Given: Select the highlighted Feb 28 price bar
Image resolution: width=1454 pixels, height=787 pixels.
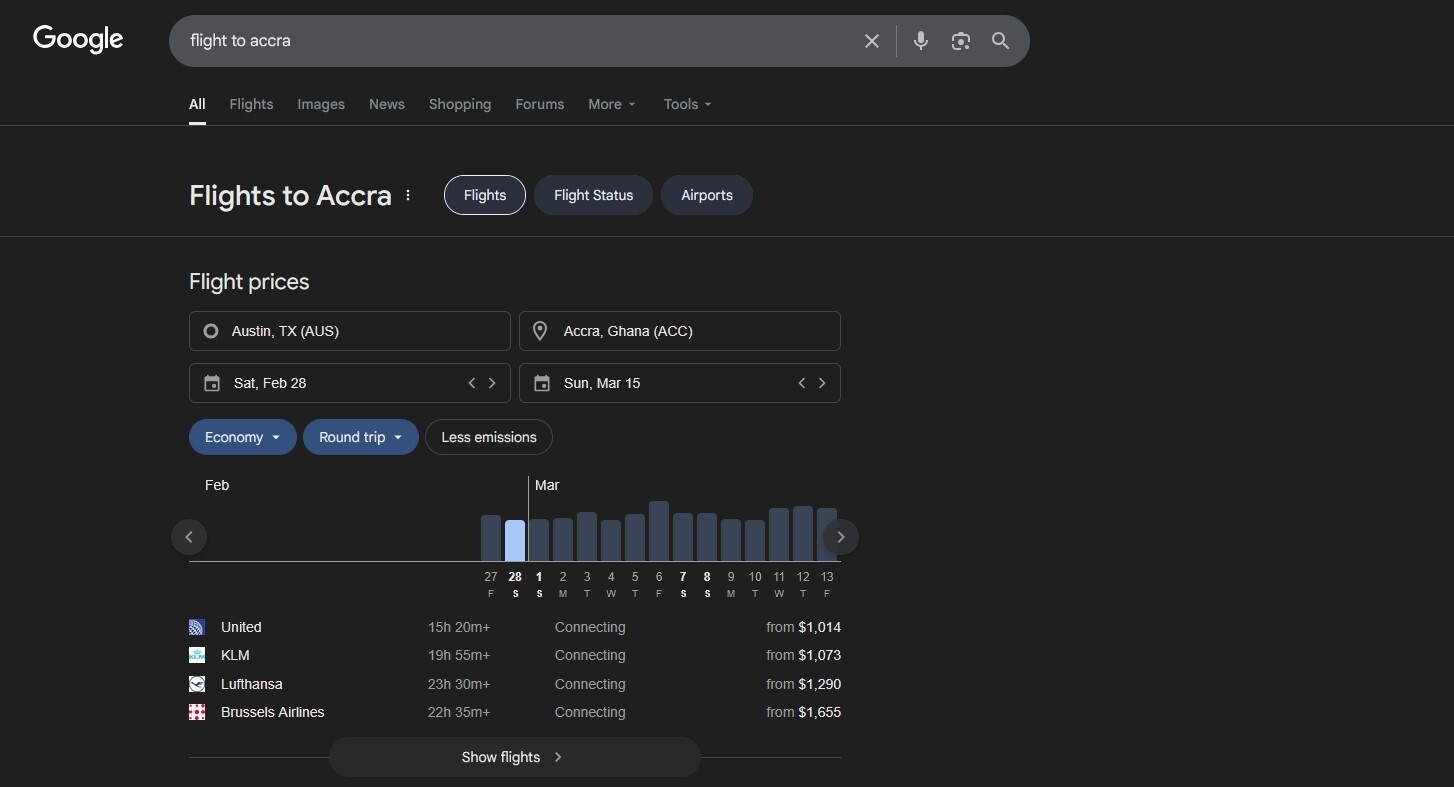Looking at the screenshot, I should 515,541.
